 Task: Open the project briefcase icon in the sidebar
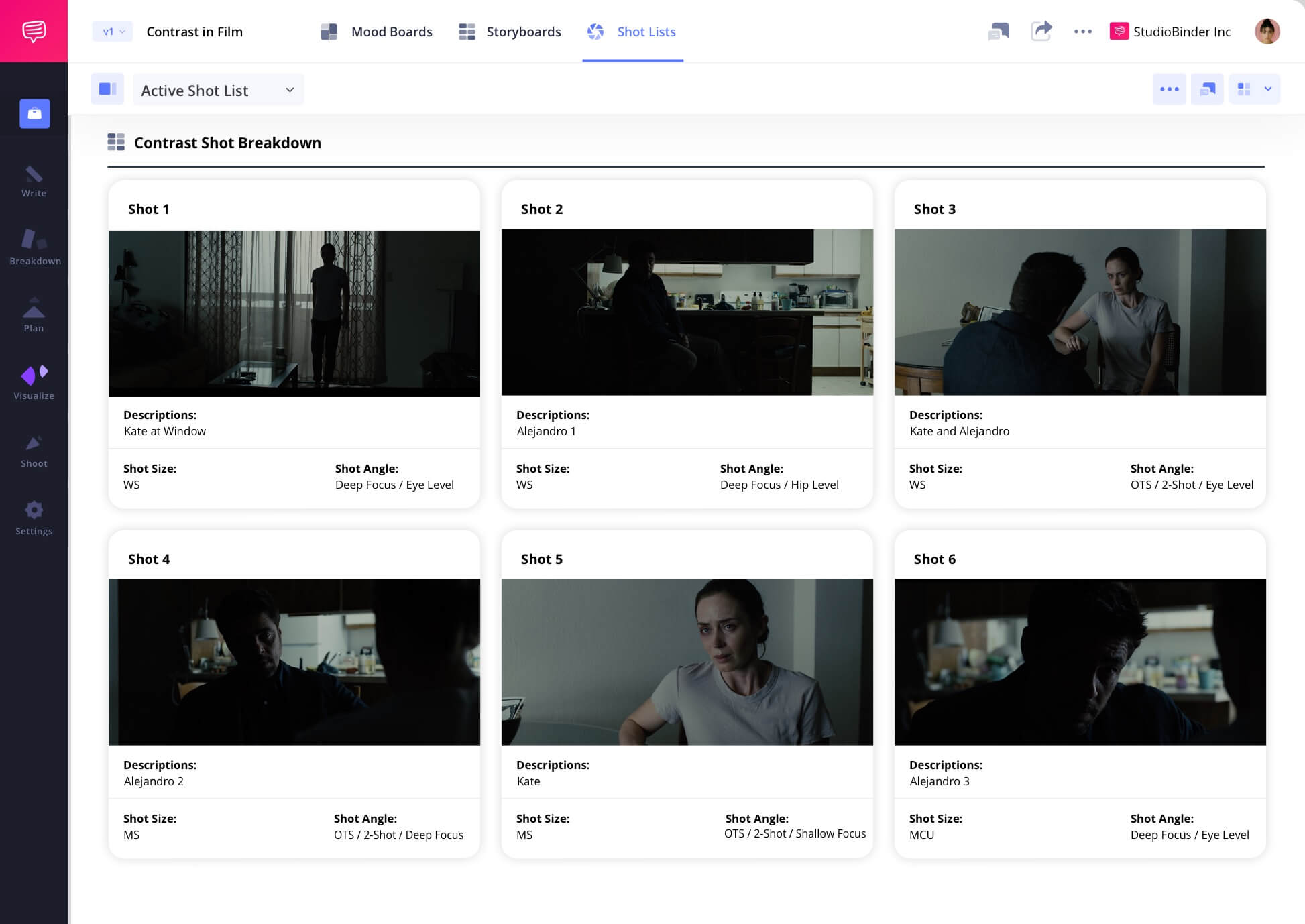pos(34,113)
